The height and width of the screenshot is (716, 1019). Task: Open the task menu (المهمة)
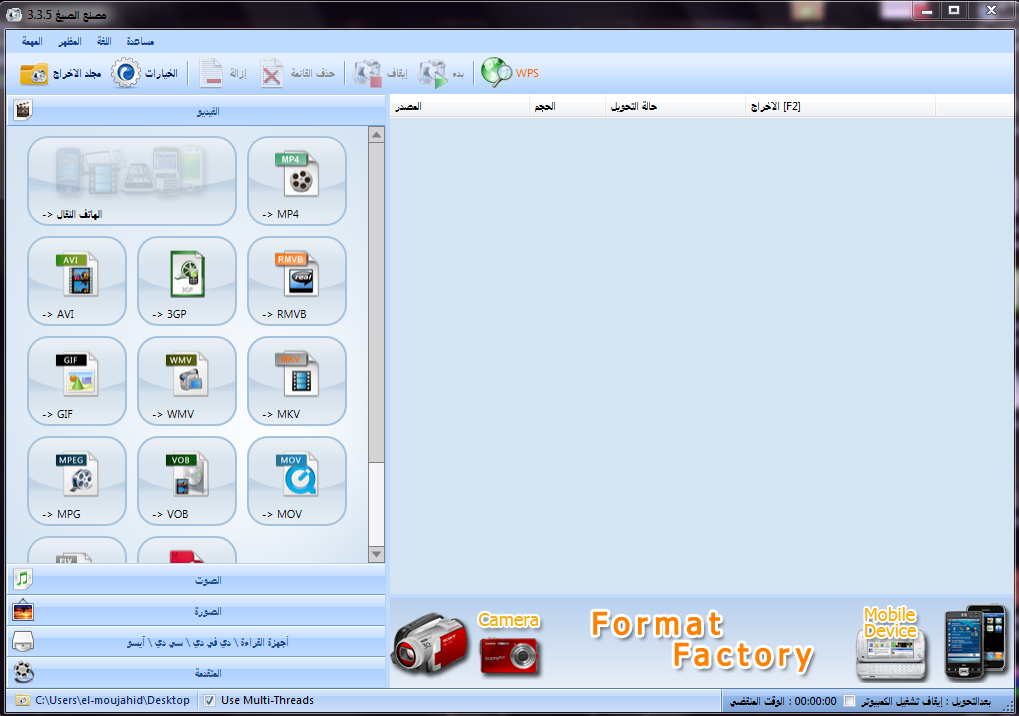click(32, 42)
